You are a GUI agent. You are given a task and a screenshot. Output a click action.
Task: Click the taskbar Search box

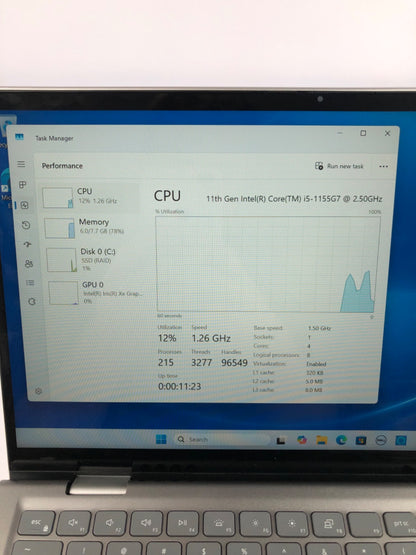222,439
